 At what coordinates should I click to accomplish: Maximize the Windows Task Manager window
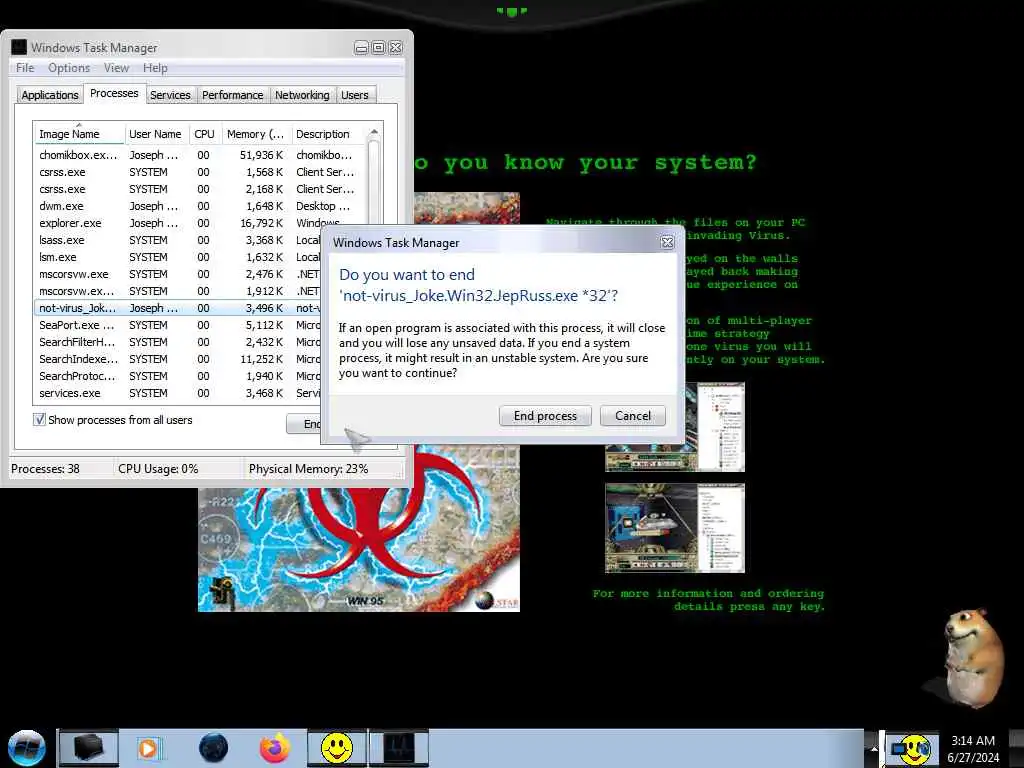(378, 48)
